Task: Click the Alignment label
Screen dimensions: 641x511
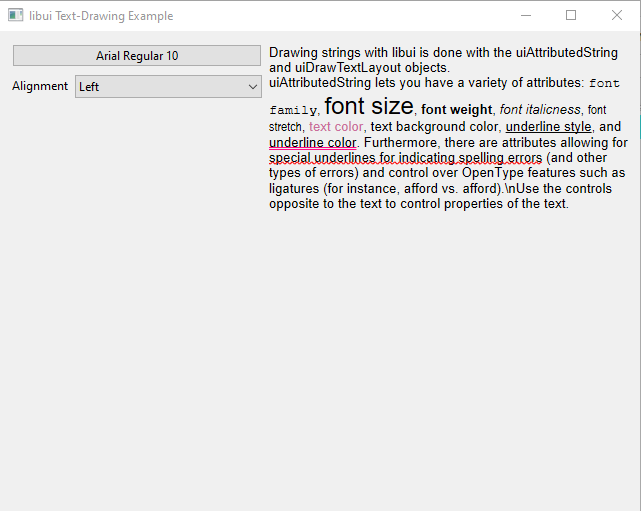Action: [x=40, y=87]
